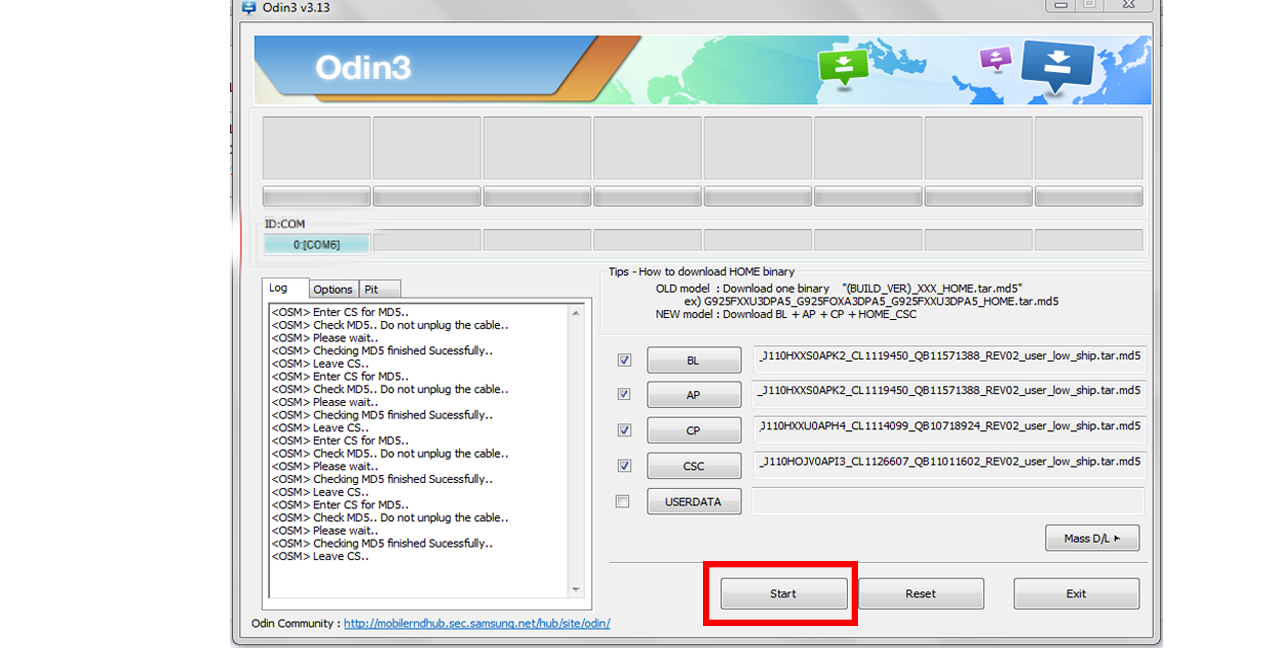
Task: Uncheck the CP checkbox
Action: 624,430
